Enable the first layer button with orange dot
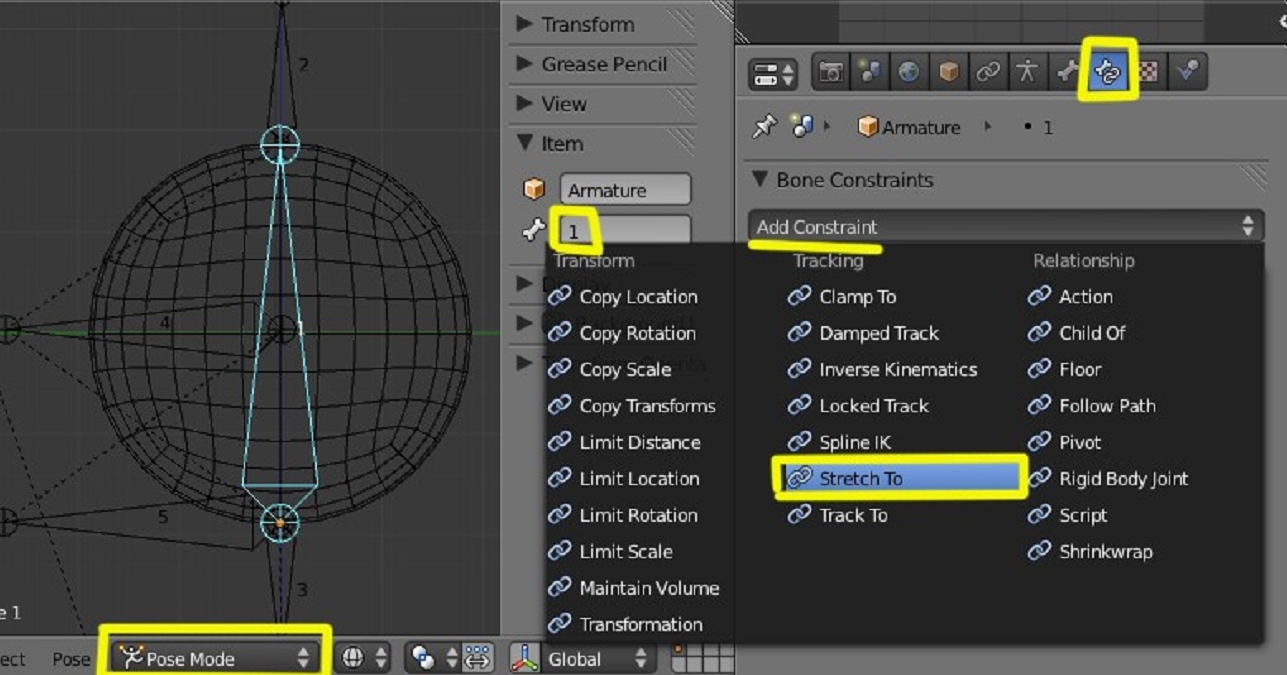 click(681, 651)
